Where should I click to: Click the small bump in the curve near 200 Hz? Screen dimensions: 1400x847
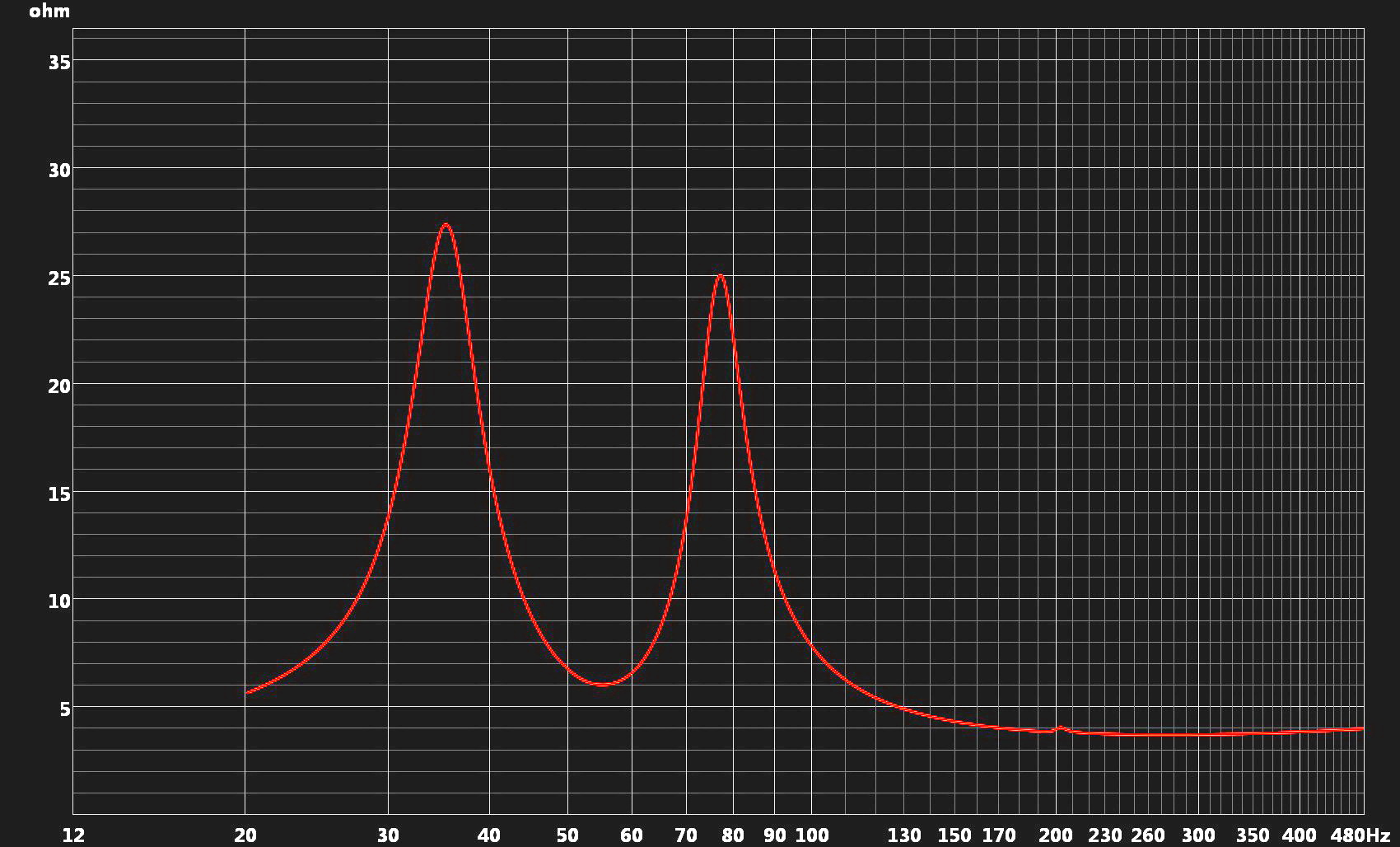[1060, 728]
